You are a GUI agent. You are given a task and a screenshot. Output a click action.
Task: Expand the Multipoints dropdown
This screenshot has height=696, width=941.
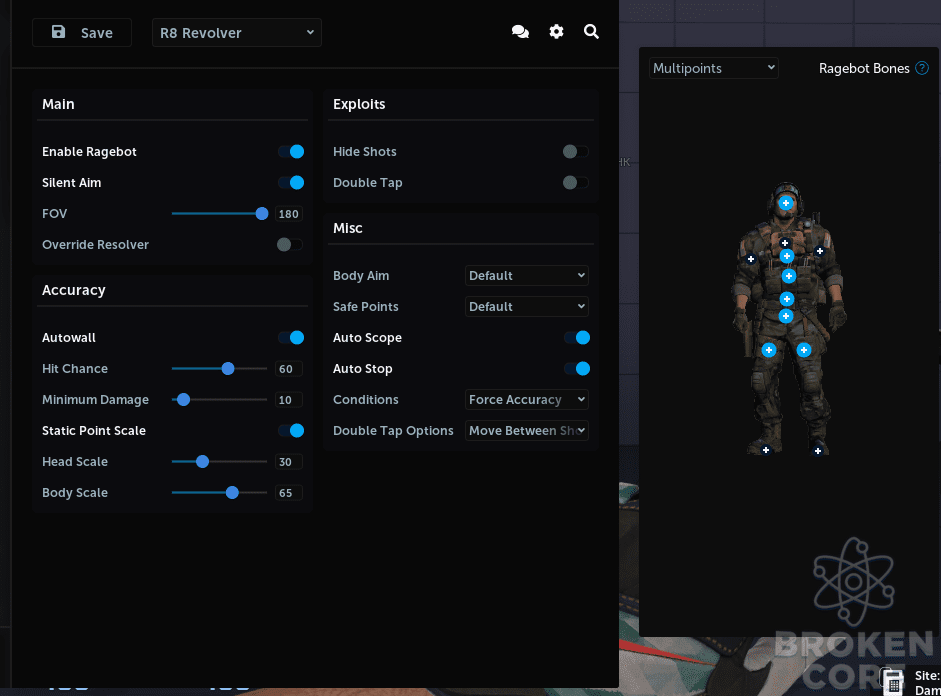point(714,68)
